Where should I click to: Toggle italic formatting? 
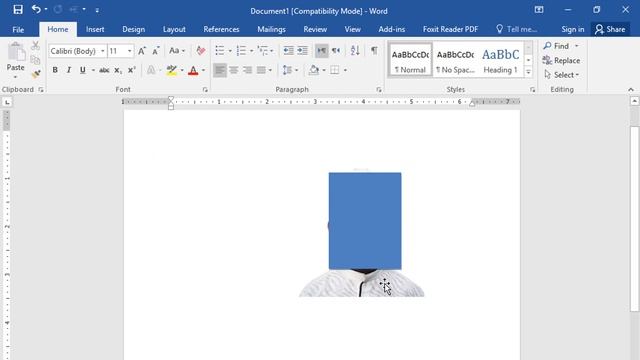(x=69, y=70)
